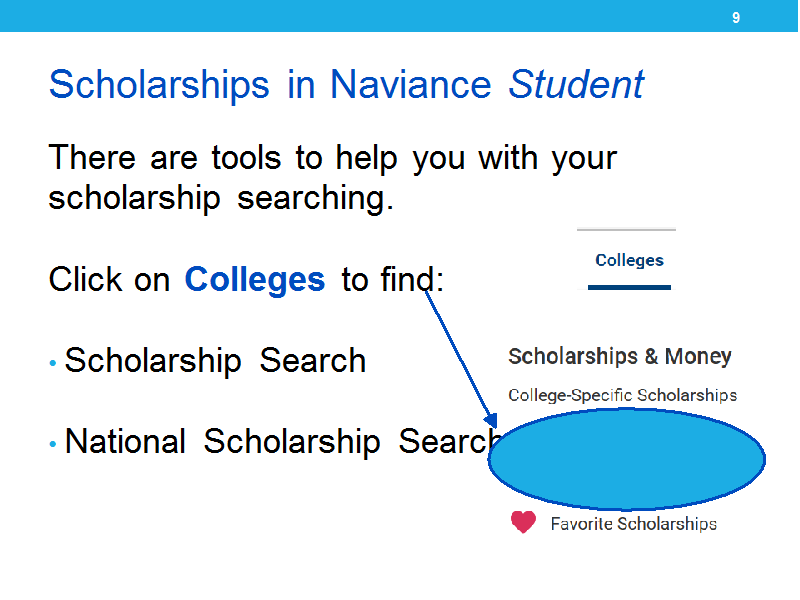800x600 pixels.
Task: Click the slide title Scholarships in Naviance Student
Action: [x=346, y=84]
